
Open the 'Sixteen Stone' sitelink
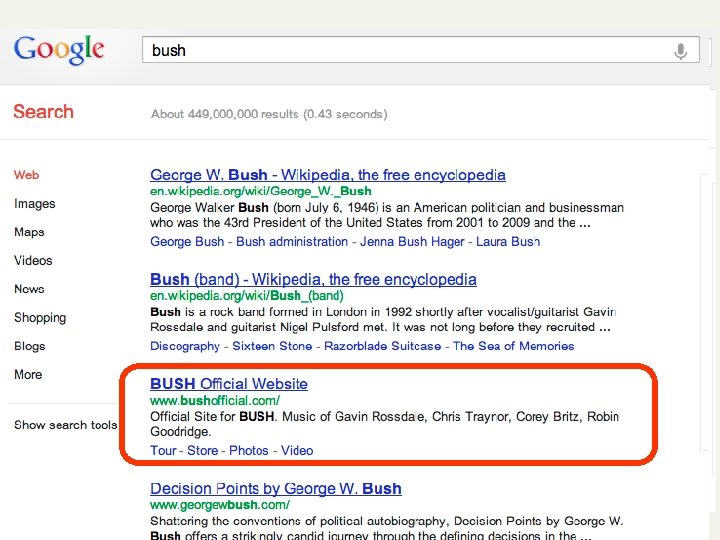272,346
